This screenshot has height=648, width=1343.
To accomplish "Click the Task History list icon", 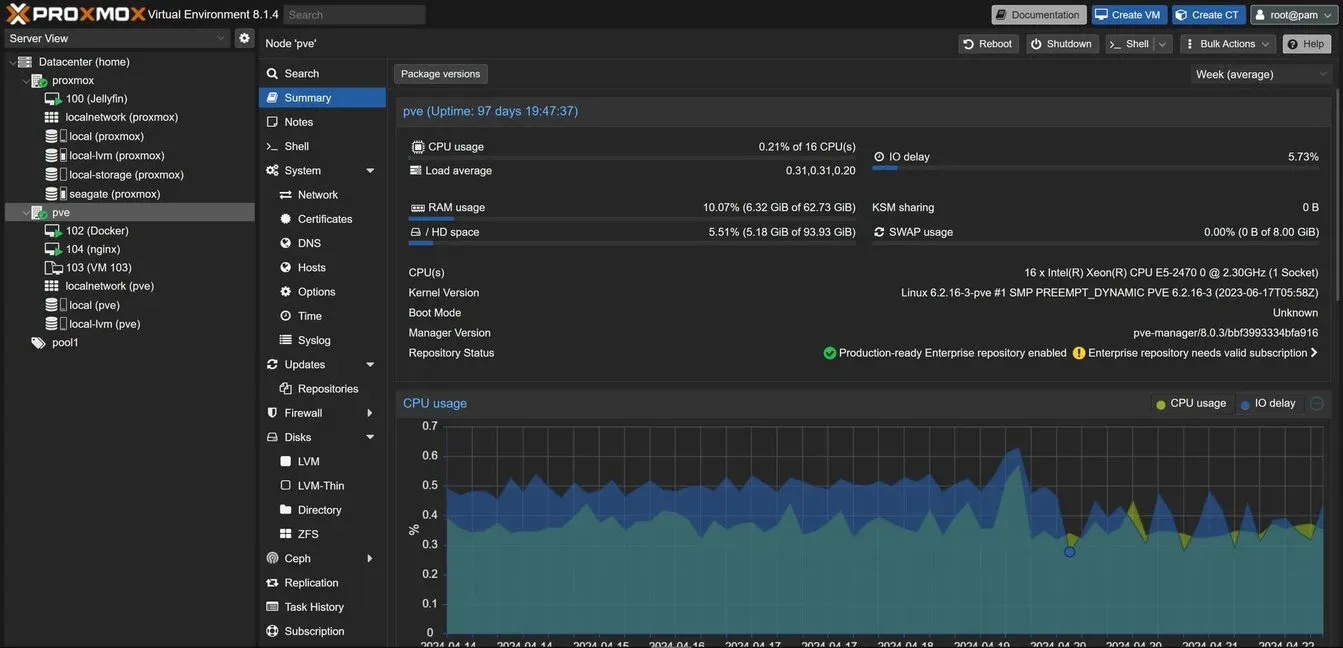I will click(272, 607).
